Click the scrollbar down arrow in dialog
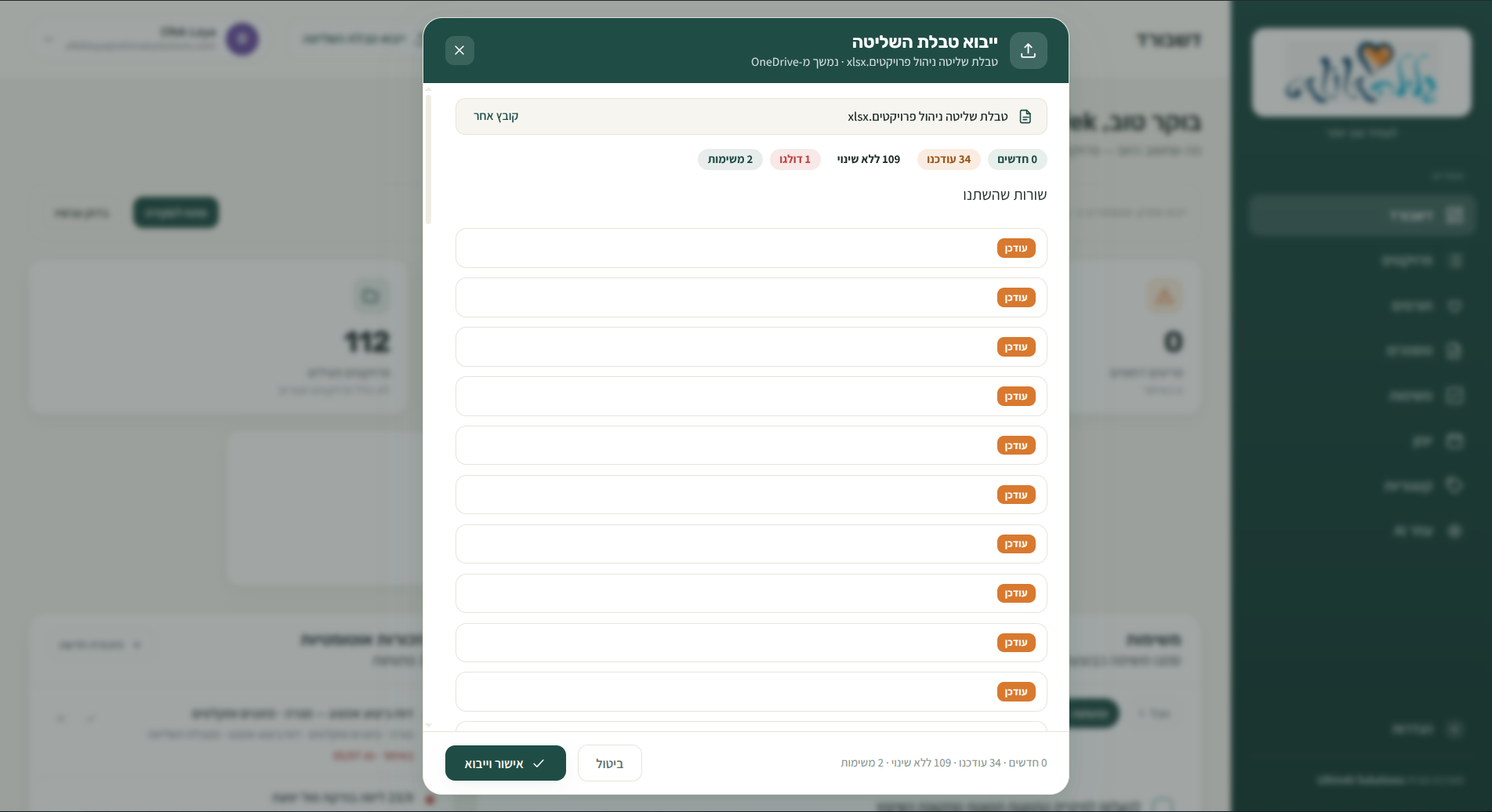The height and width of the screenshot is (812, 1492). tap(428, 726)
